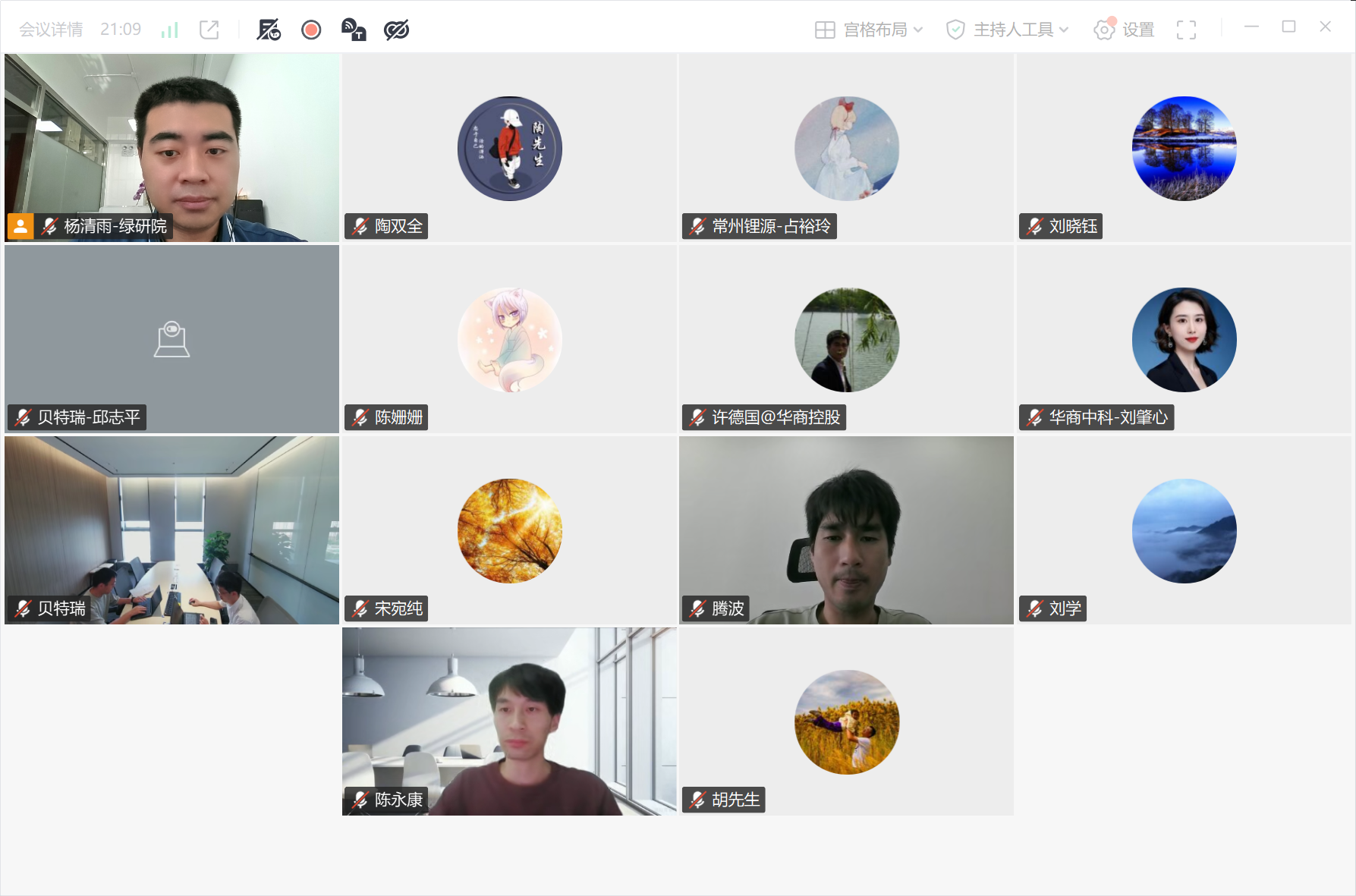
Task: Select the 许德国@华商控股 name label
Action: 776,417
